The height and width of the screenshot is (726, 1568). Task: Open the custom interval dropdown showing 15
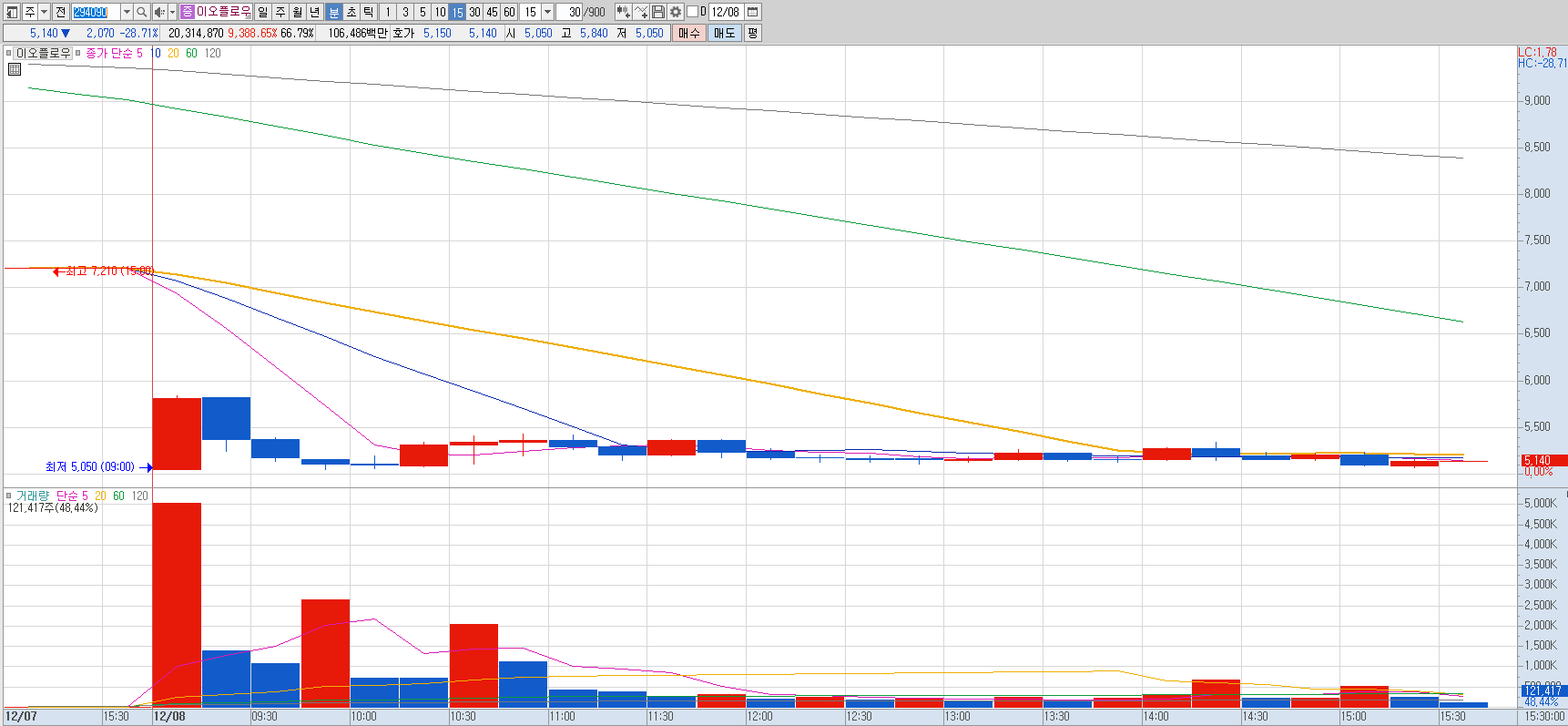coord(547,12)
